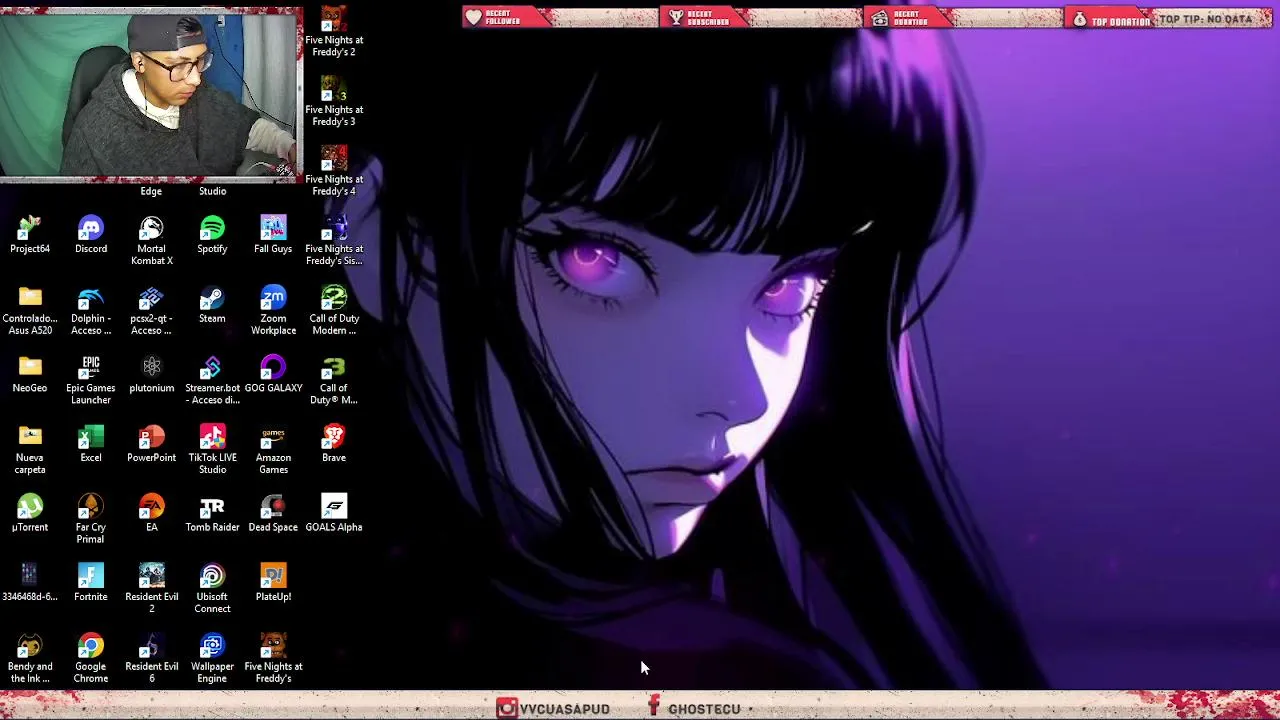Click the VVCUASAPUD Instagram handle
Screen dimensions: 1280x720
(565, 709)
